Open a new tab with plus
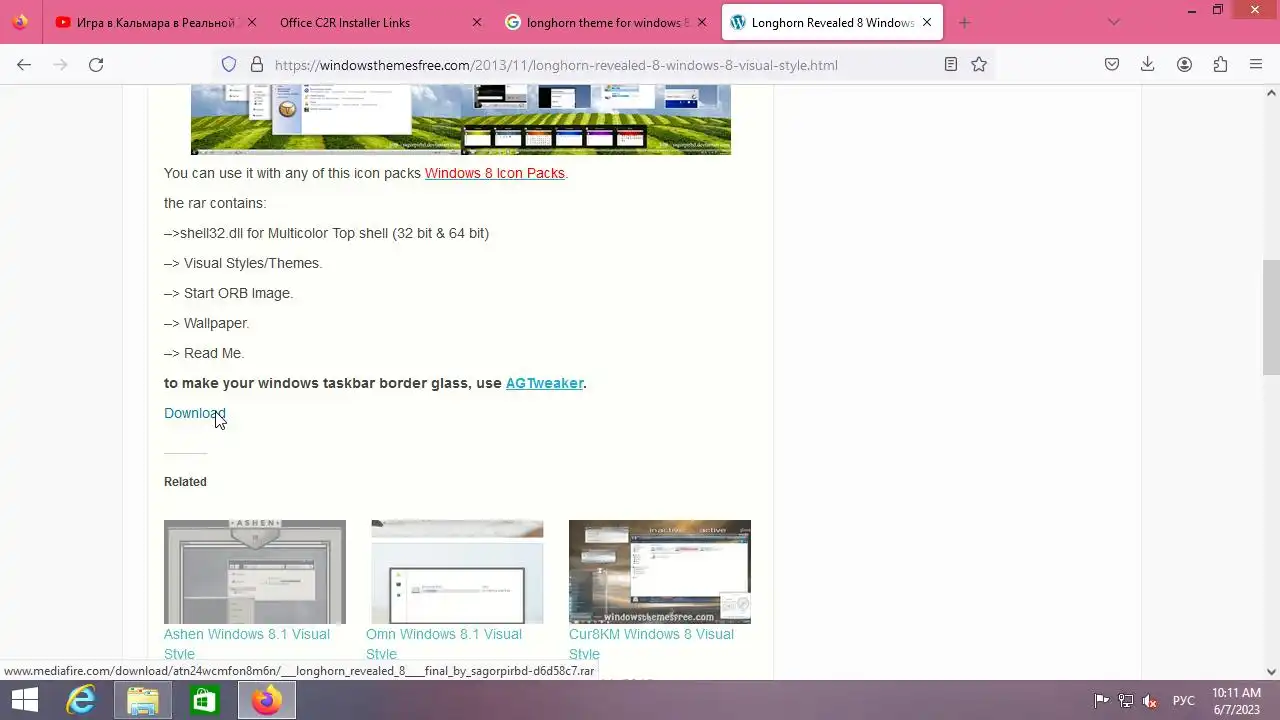 pos(964,22)
